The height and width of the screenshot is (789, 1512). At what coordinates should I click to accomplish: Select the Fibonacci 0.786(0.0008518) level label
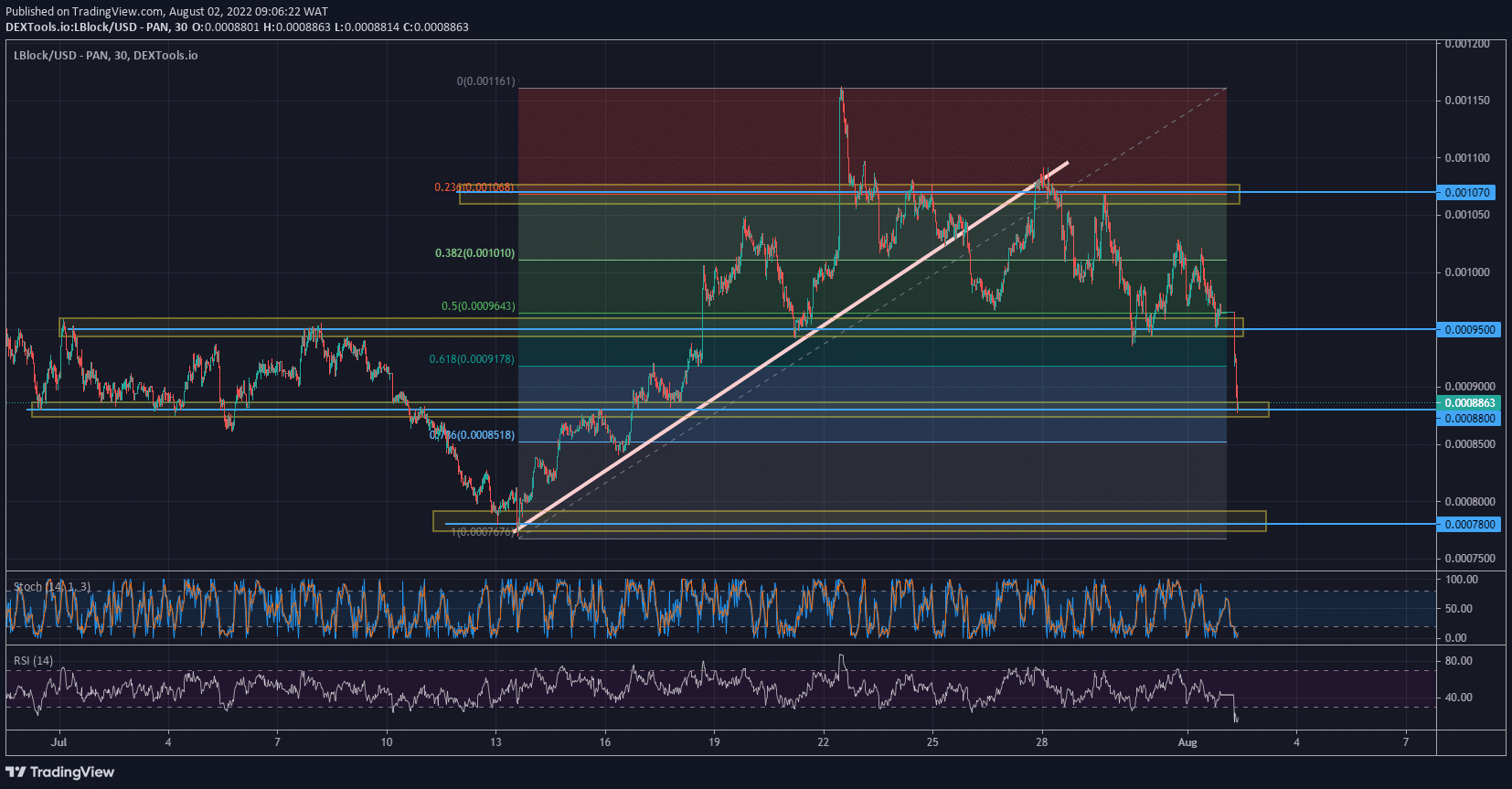coord(472,435)
